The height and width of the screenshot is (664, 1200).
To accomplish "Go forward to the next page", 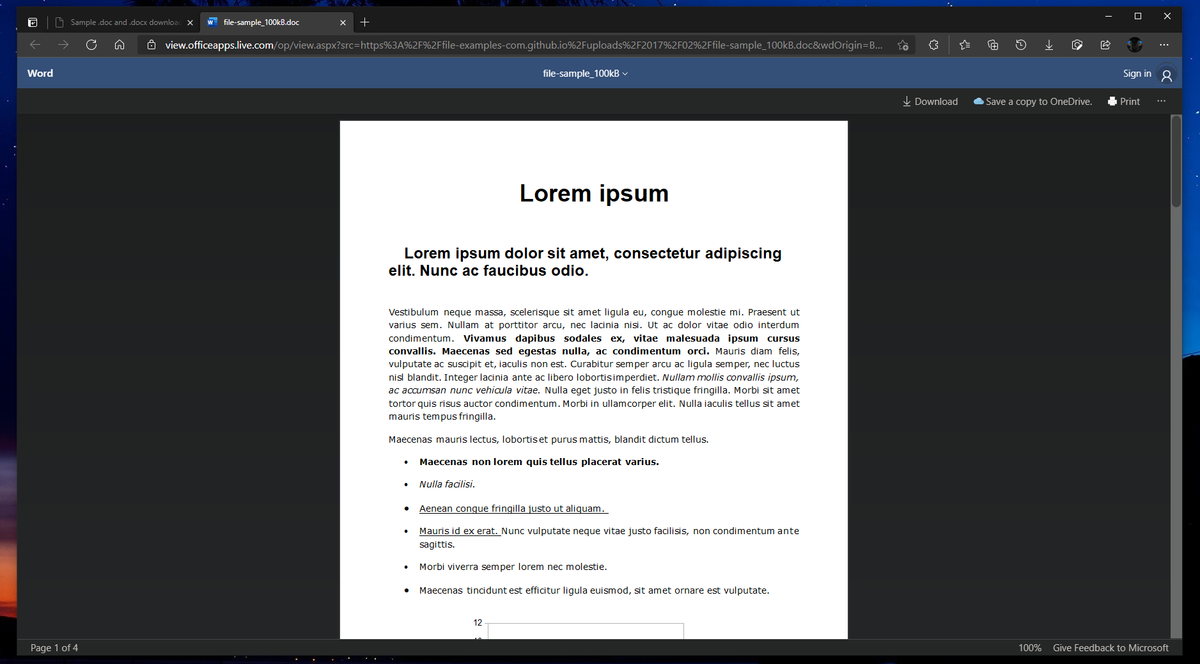I will point(63,45).
